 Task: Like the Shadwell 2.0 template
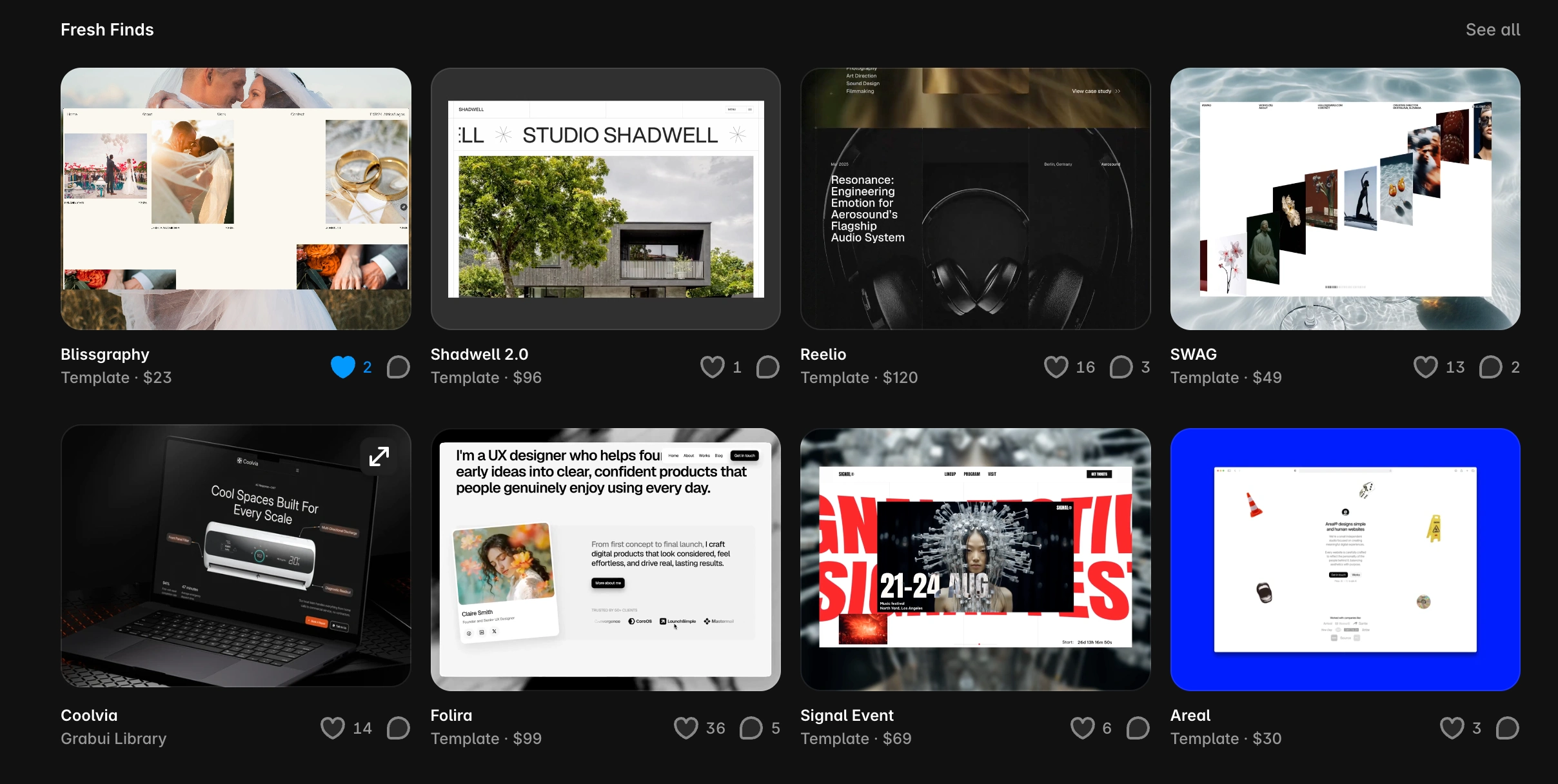pyautogui.click(x=713, y=367)
